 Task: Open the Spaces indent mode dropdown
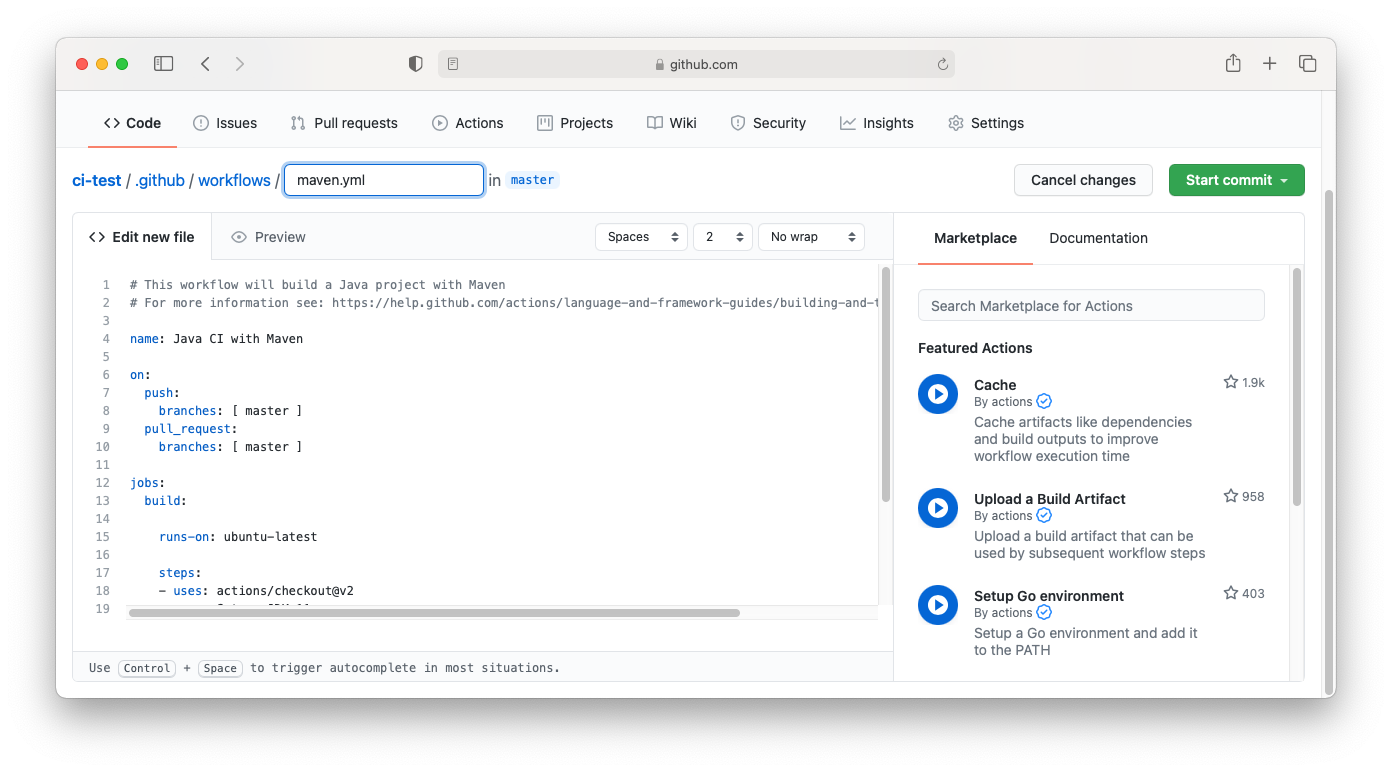(x=641, y=237)
